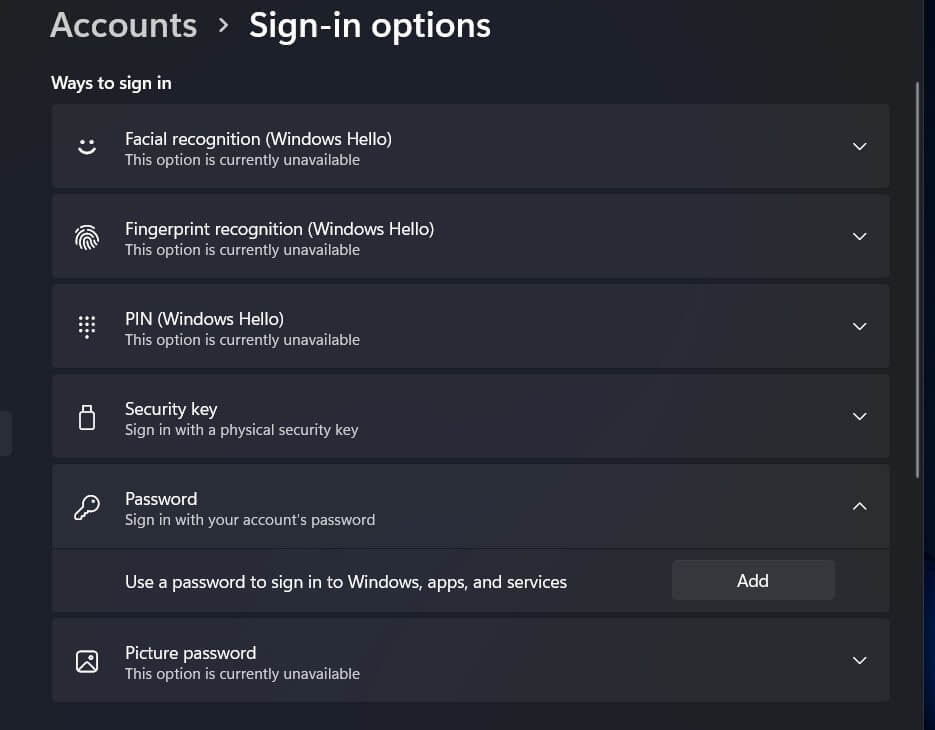
Task: Expand the PIN (Windows Hello) chevron
Action: [859, 326]
